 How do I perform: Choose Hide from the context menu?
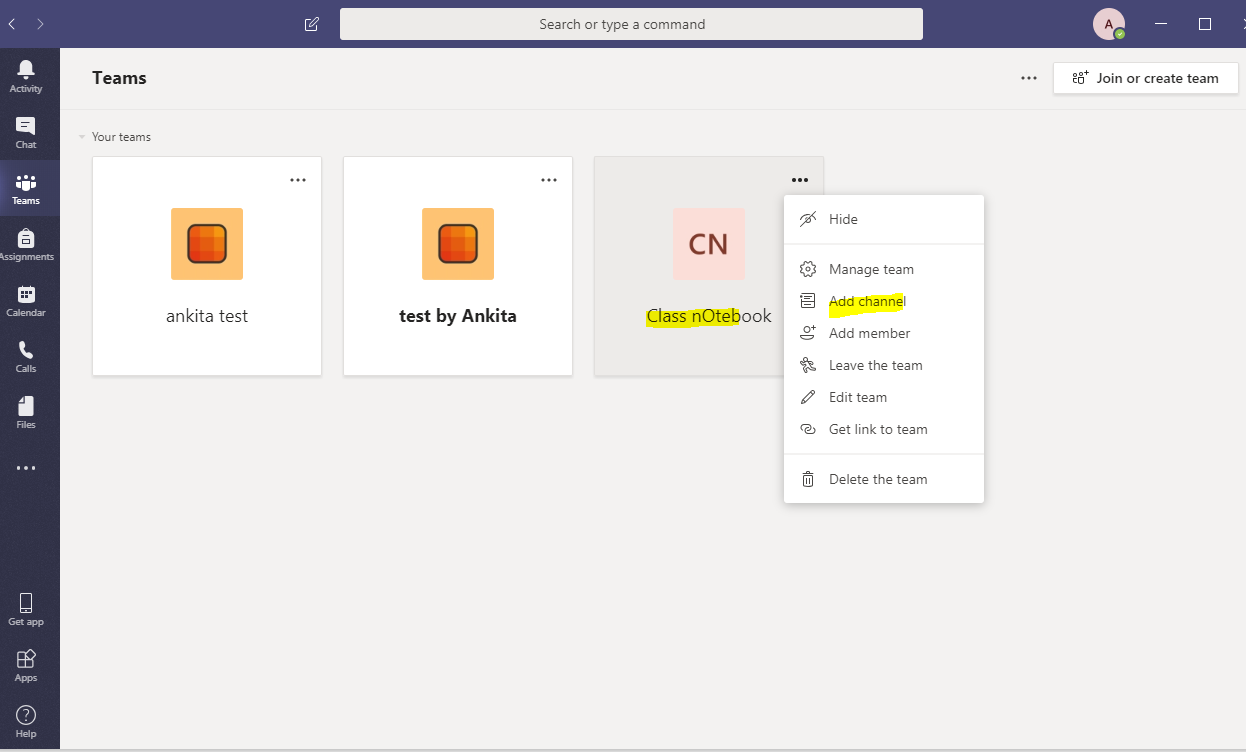coord(884,219)
